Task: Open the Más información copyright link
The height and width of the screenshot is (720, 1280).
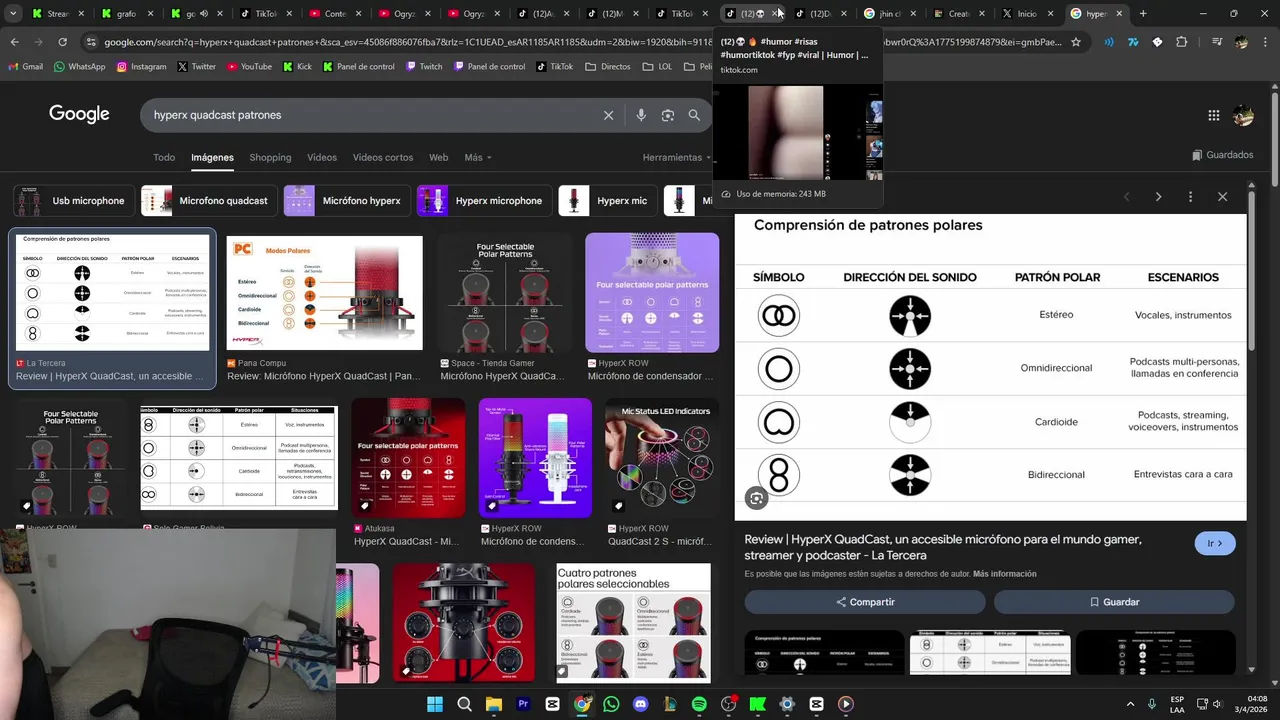Action: click(1004, 574)
